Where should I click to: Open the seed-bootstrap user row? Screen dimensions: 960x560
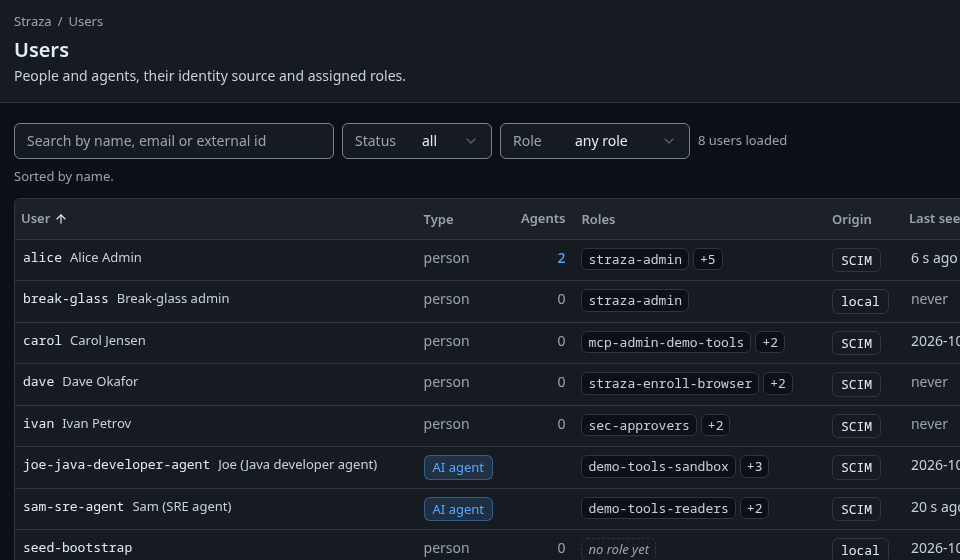click(x=487, y=545)
